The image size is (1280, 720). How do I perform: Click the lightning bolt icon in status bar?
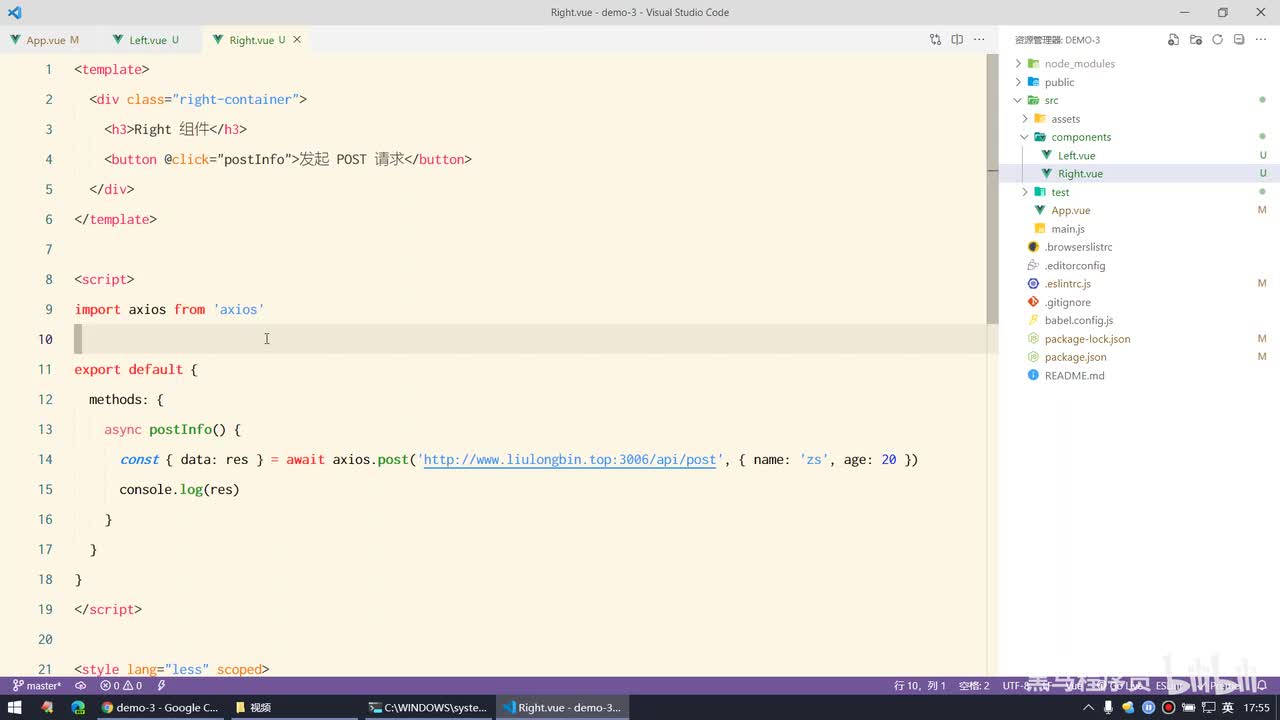[161, 686]
